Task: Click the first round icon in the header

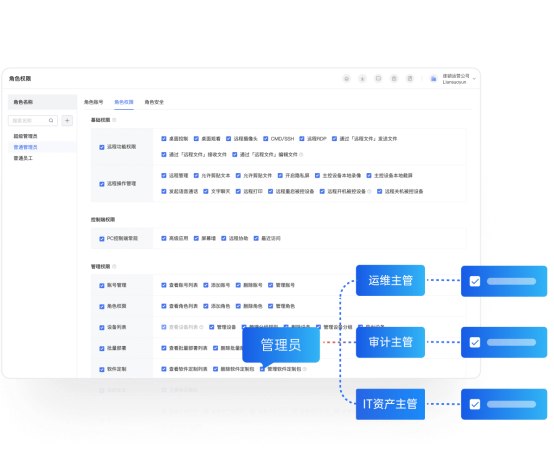Action: (x=347, y=78)
